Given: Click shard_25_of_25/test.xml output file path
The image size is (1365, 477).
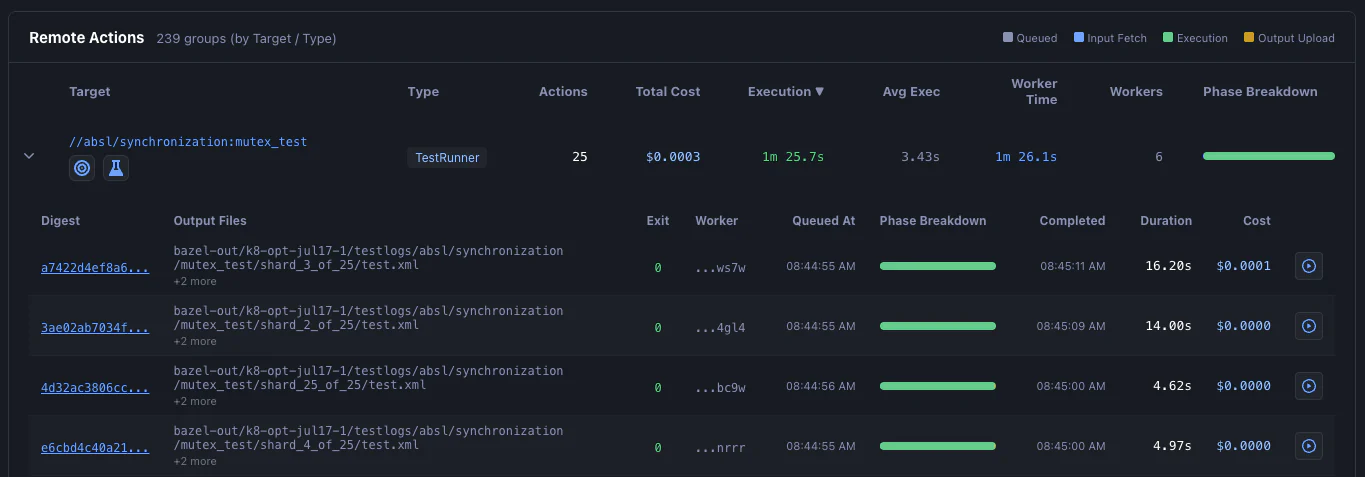Looking at the screenshot, I should 368,378.
